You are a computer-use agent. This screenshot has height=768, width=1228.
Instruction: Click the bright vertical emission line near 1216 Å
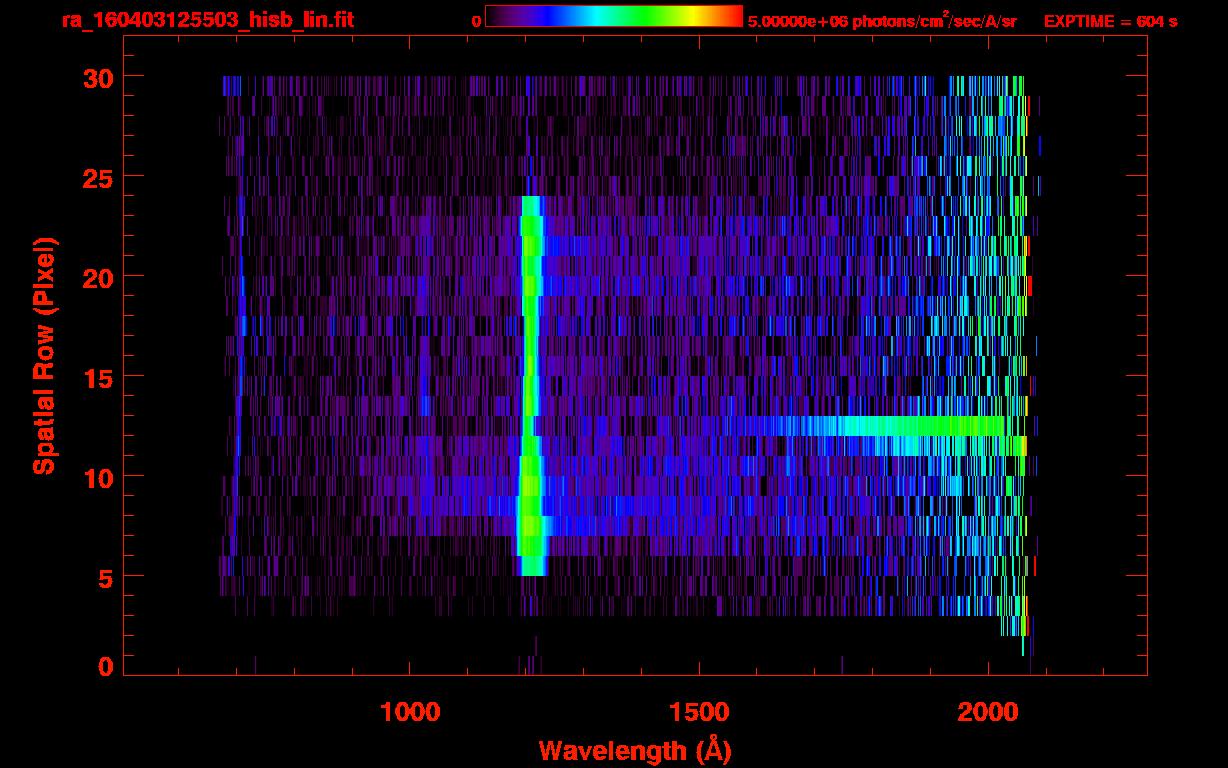pos(531,386)
